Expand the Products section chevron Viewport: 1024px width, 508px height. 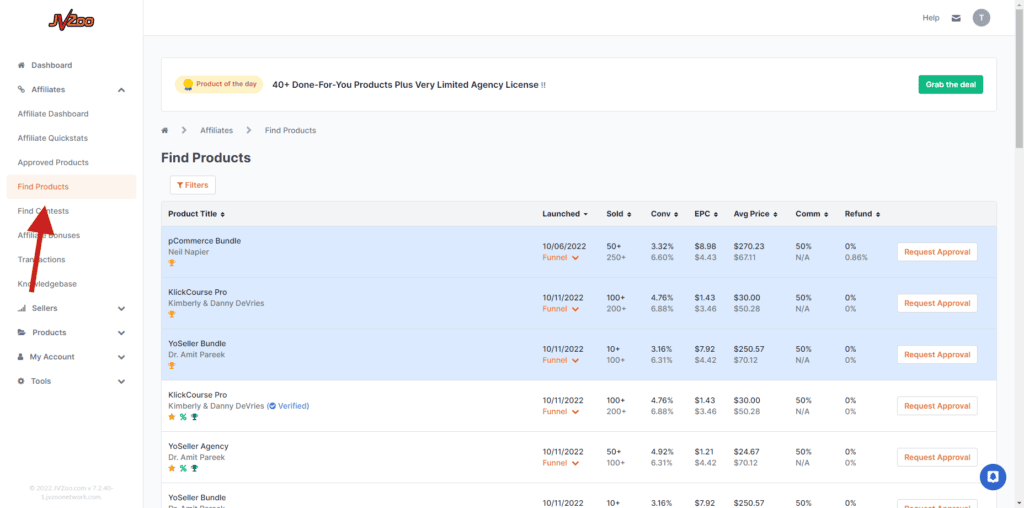click(121, 333)
